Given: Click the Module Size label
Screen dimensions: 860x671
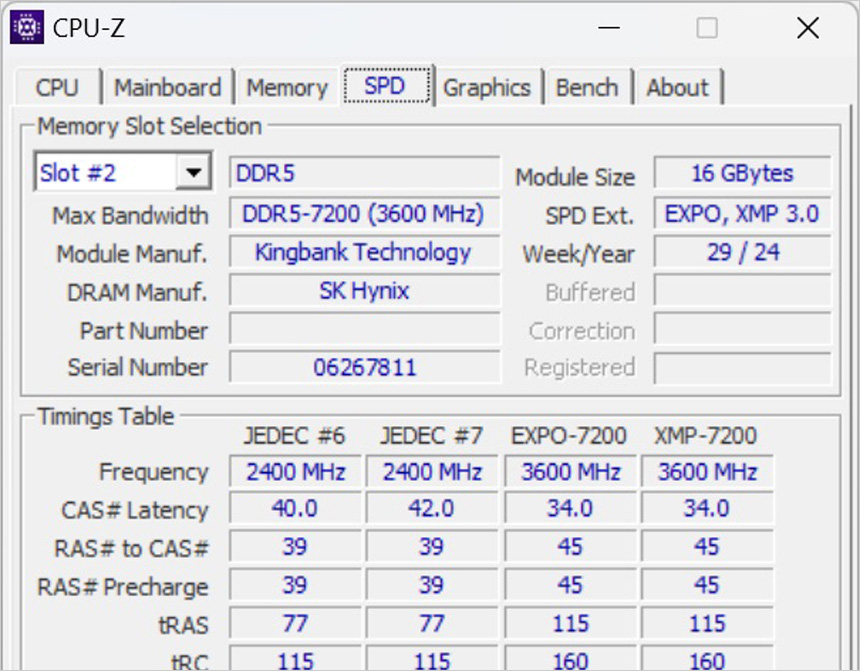Looking at the screenshot, I should click(575, 177).
